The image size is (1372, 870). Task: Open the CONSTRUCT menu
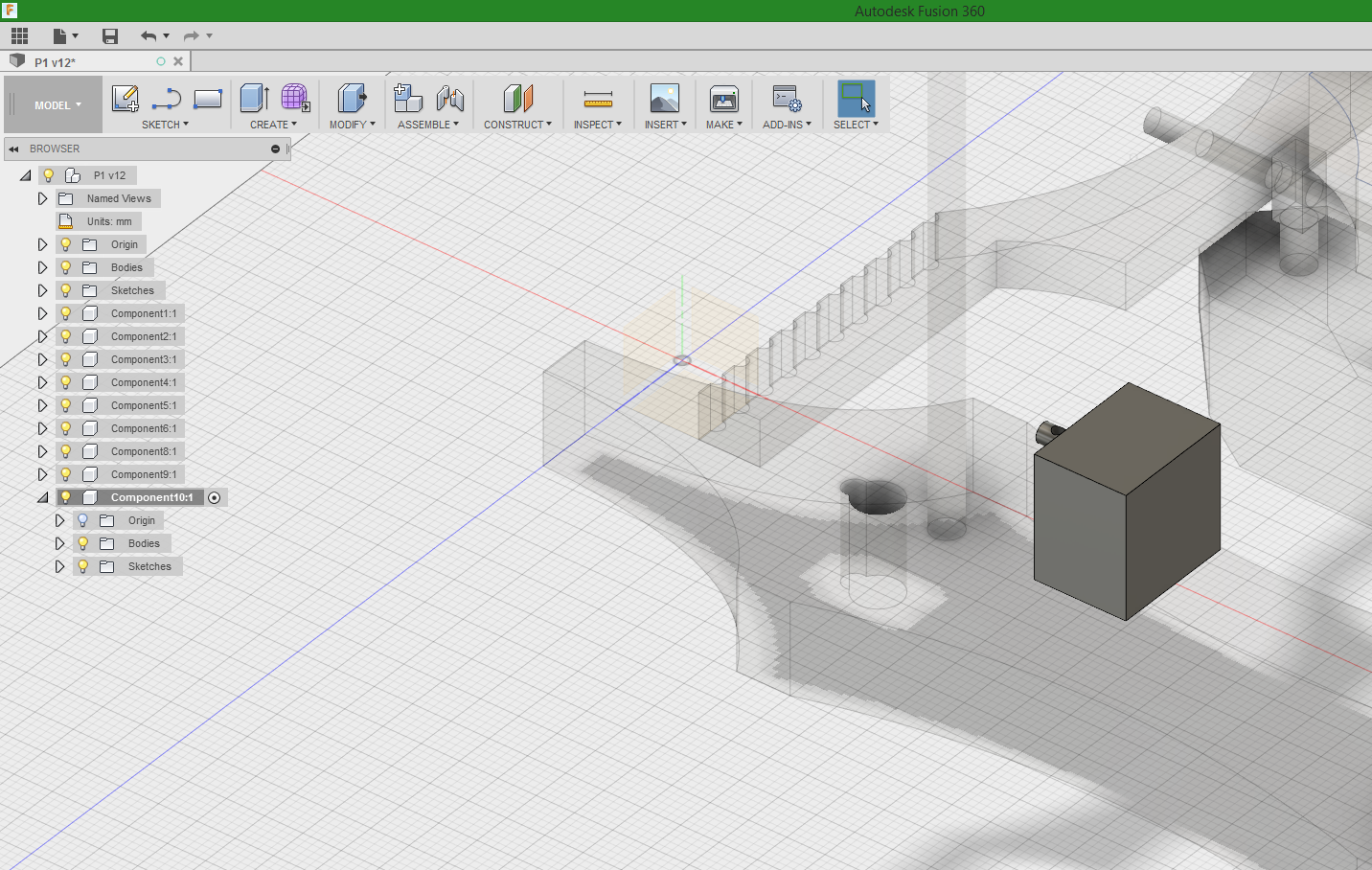(x=517, y=125)
